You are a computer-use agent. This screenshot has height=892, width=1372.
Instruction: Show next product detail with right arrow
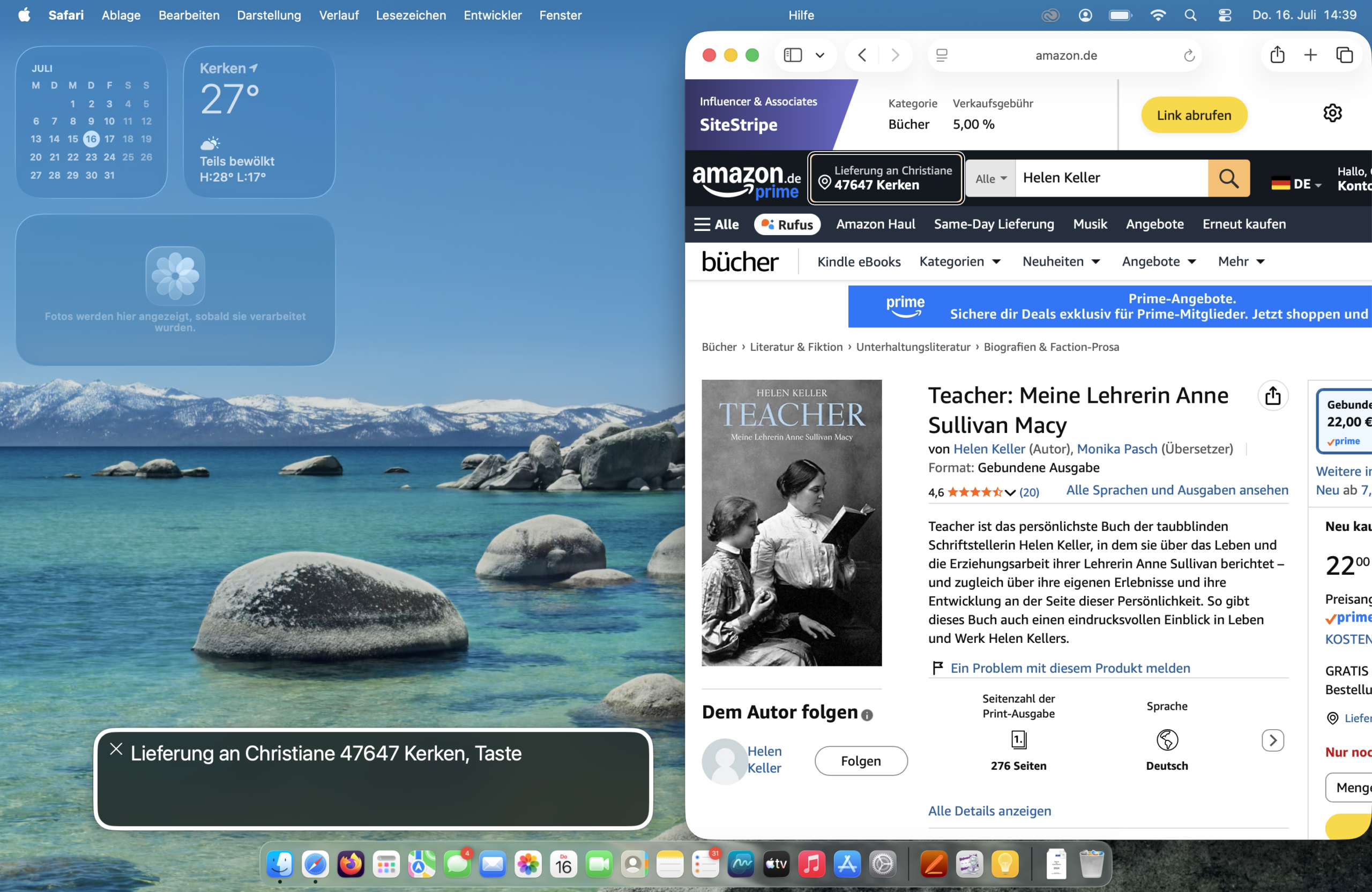(x=1272, y=740)
